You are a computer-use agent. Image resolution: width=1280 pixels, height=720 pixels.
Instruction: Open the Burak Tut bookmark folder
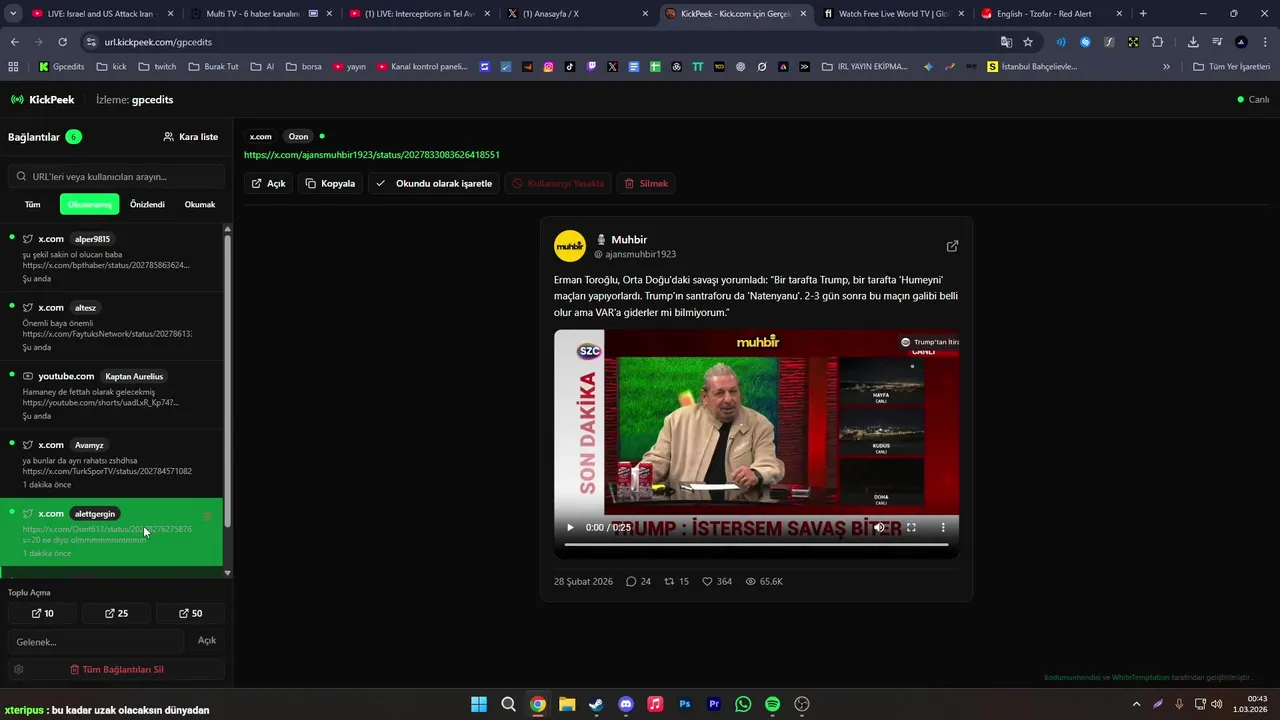click(x=213, y=67)
